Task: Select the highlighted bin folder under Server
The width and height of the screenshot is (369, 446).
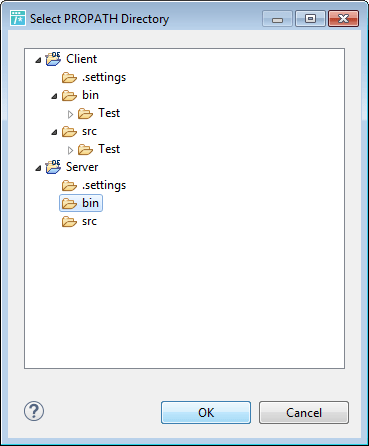Action: point(81,203)
